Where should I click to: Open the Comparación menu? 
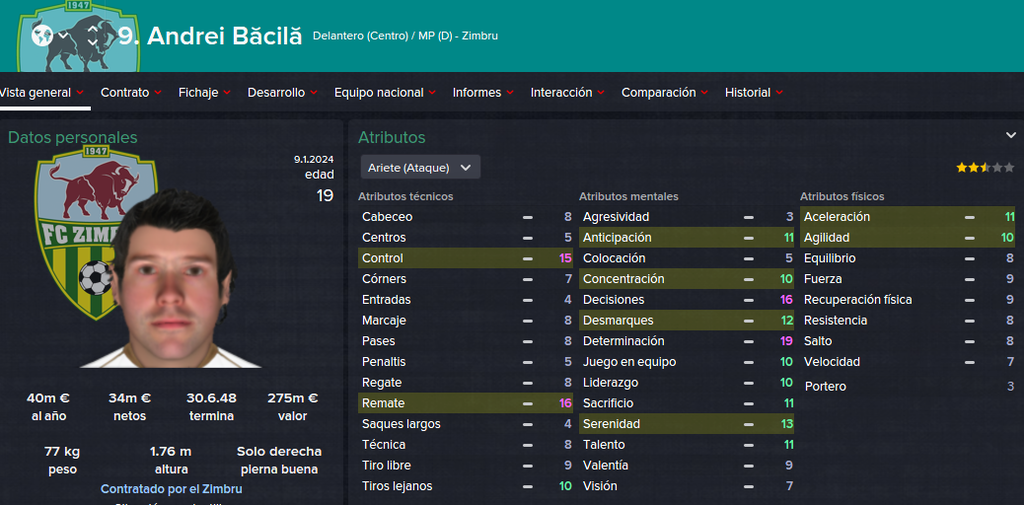[663, 92]
